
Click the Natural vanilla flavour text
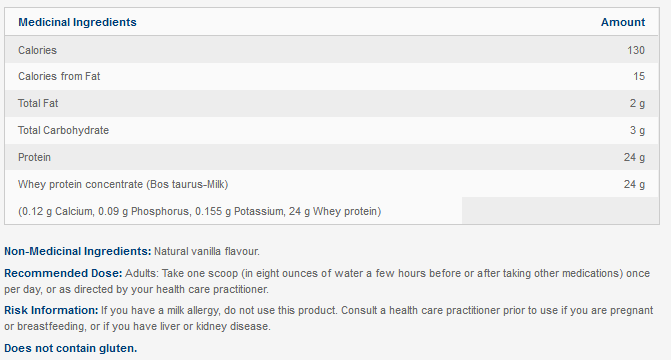[x=207, y=251]
